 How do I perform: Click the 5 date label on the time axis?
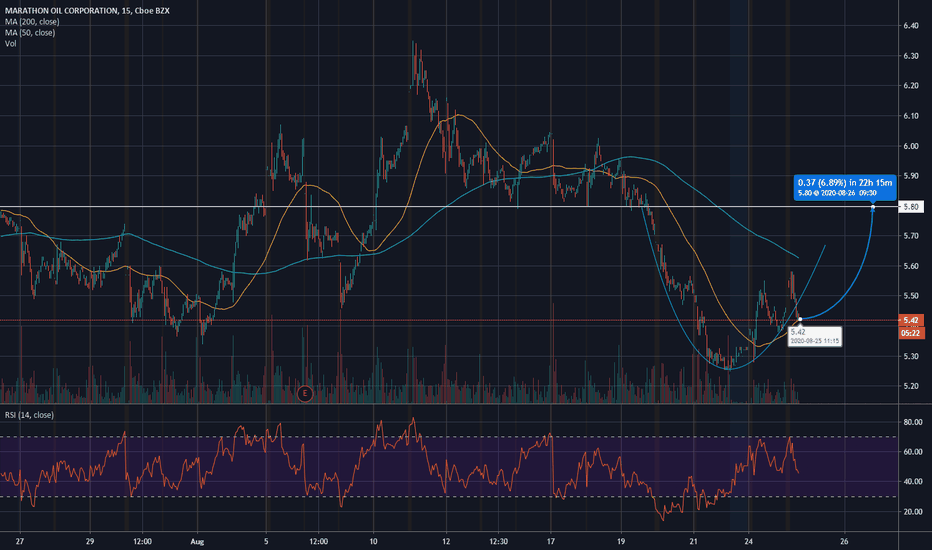pyautogui.click(x=266, y=542)
